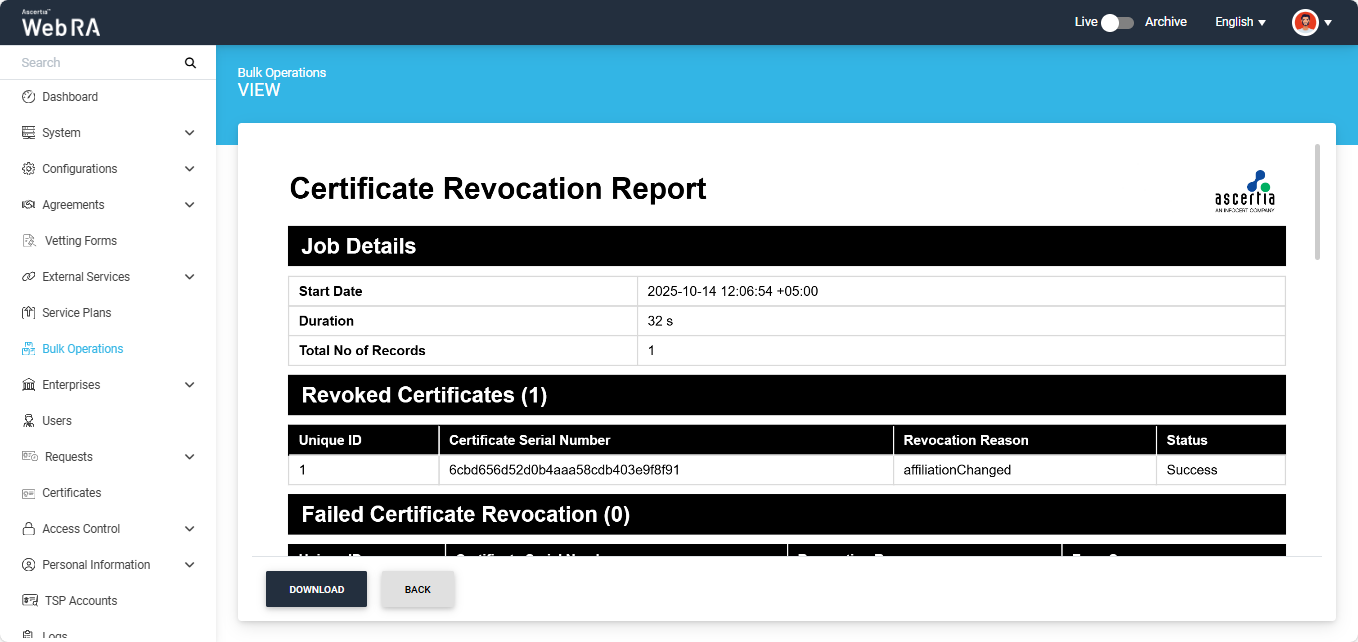Click the Vetting Forms icon
1358x642 pixels.
(x=28, y=241)
